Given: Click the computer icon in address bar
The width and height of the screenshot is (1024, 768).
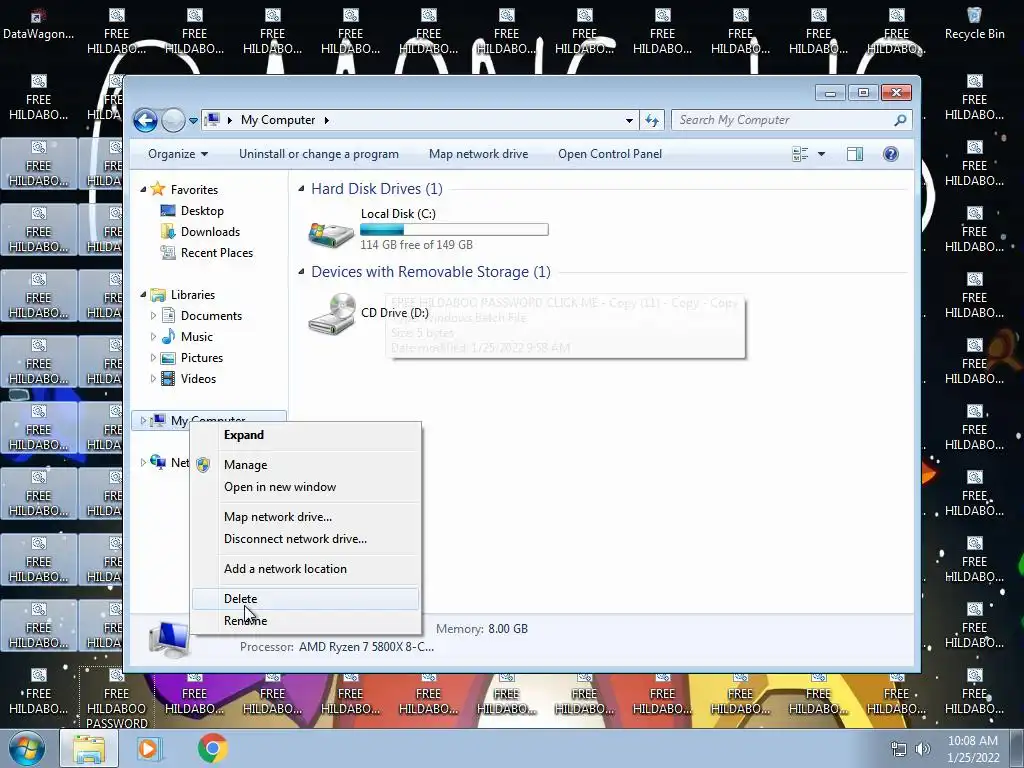Looking at the screenshot, I should (212, 120).
